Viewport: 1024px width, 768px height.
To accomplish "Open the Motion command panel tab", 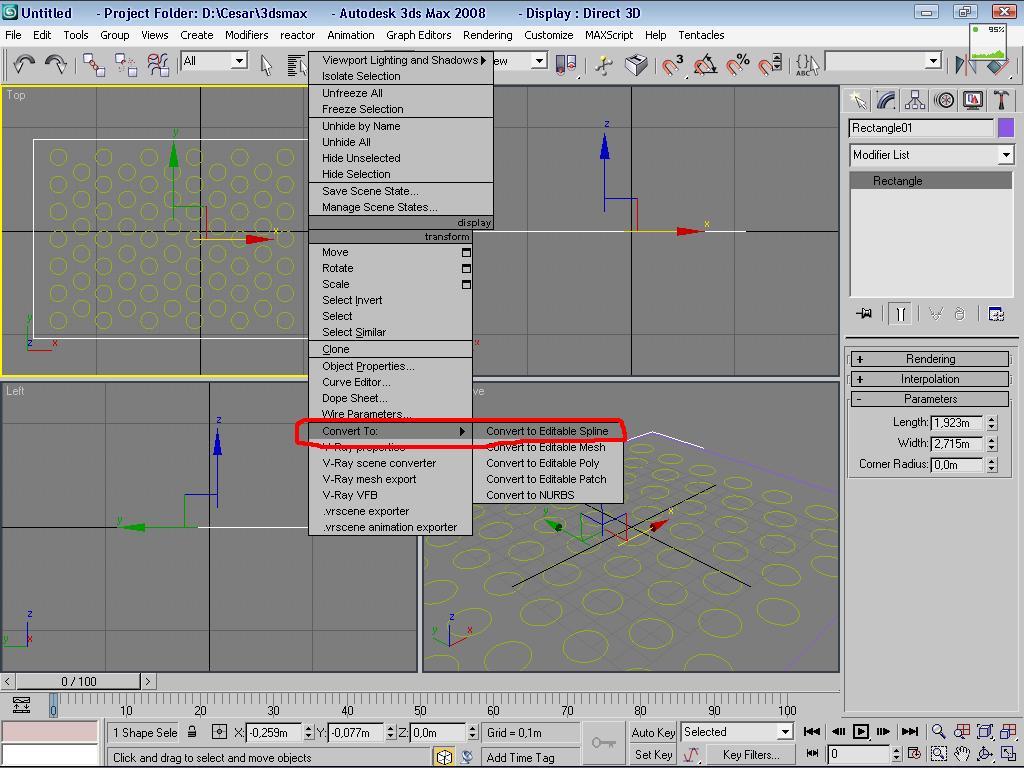I will (944, 100).
